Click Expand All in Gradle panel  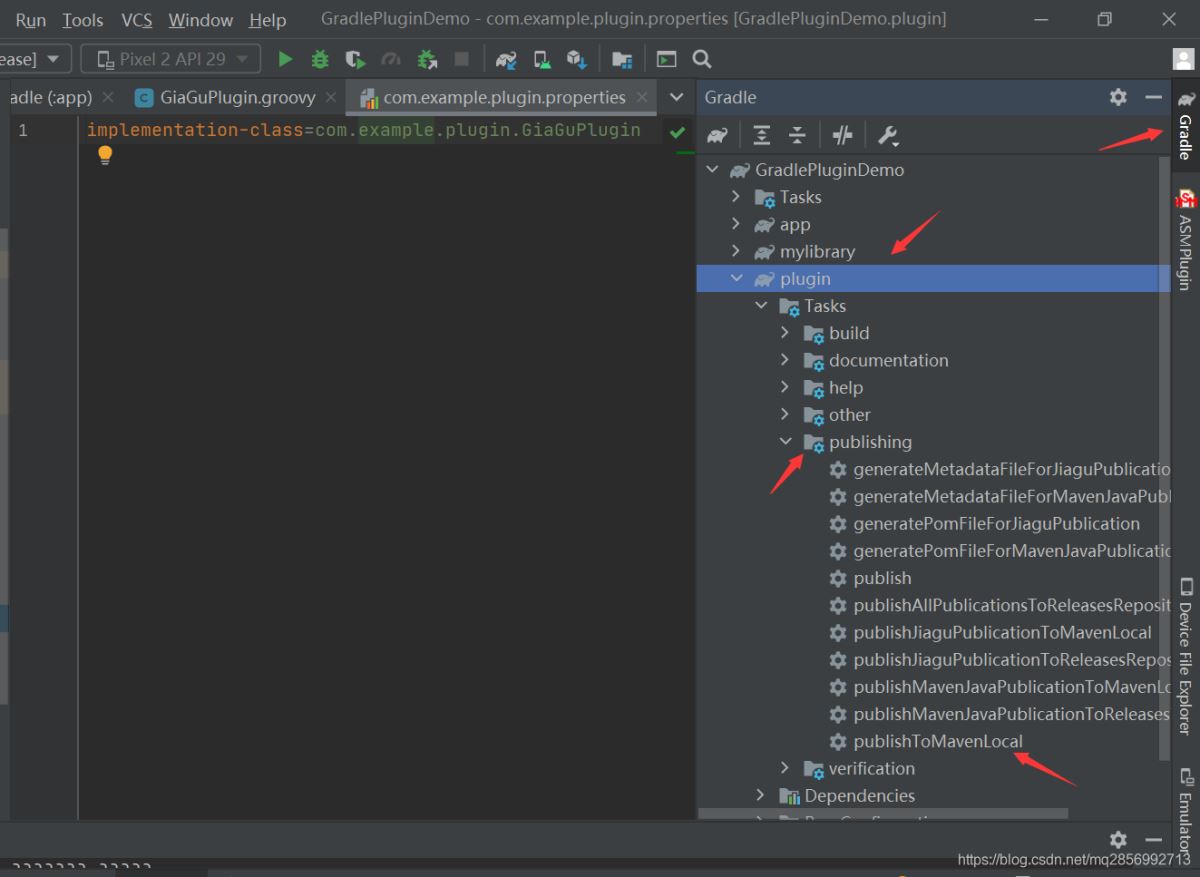coord(762,135)
